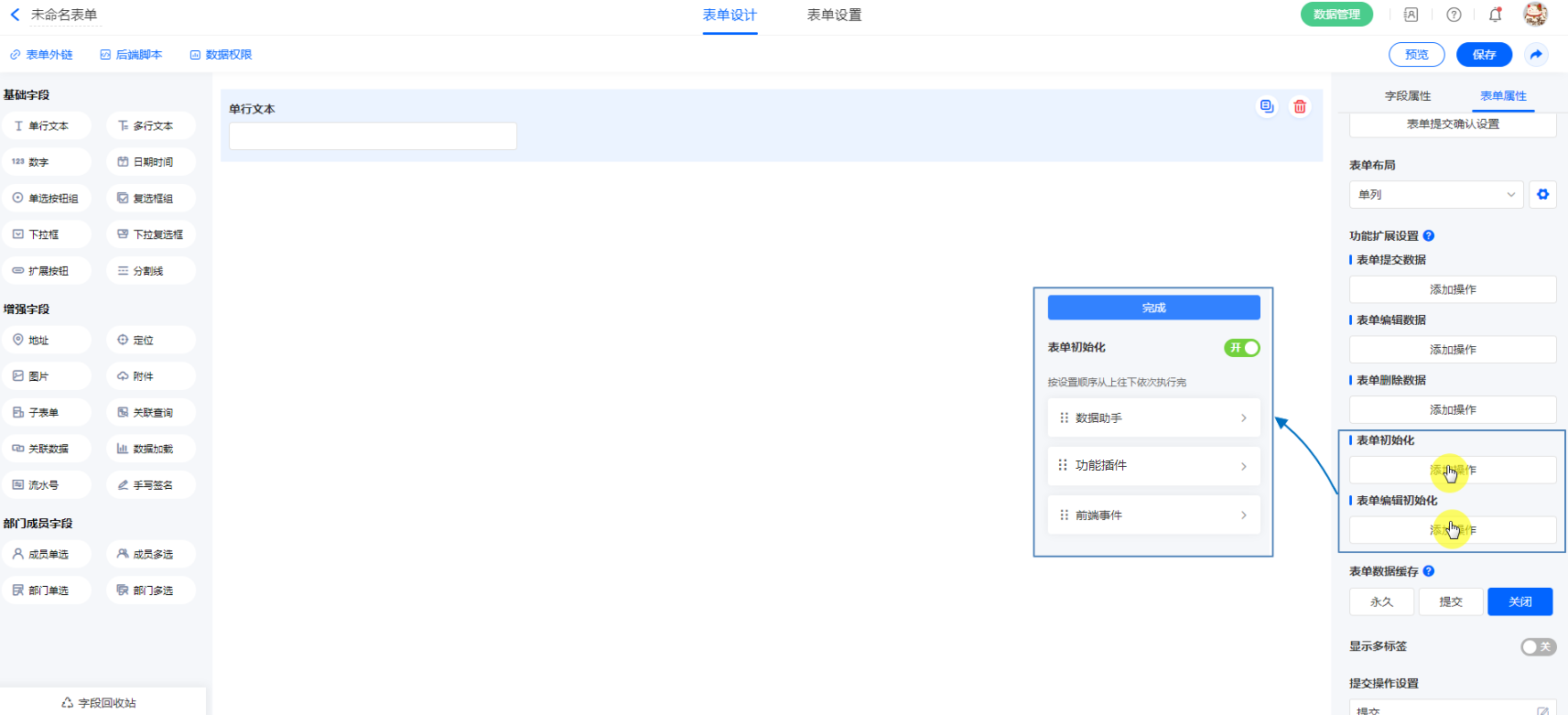Select 永久 for form data cache
Screen dimensions: 1568x715
(x=1381, y=601)
